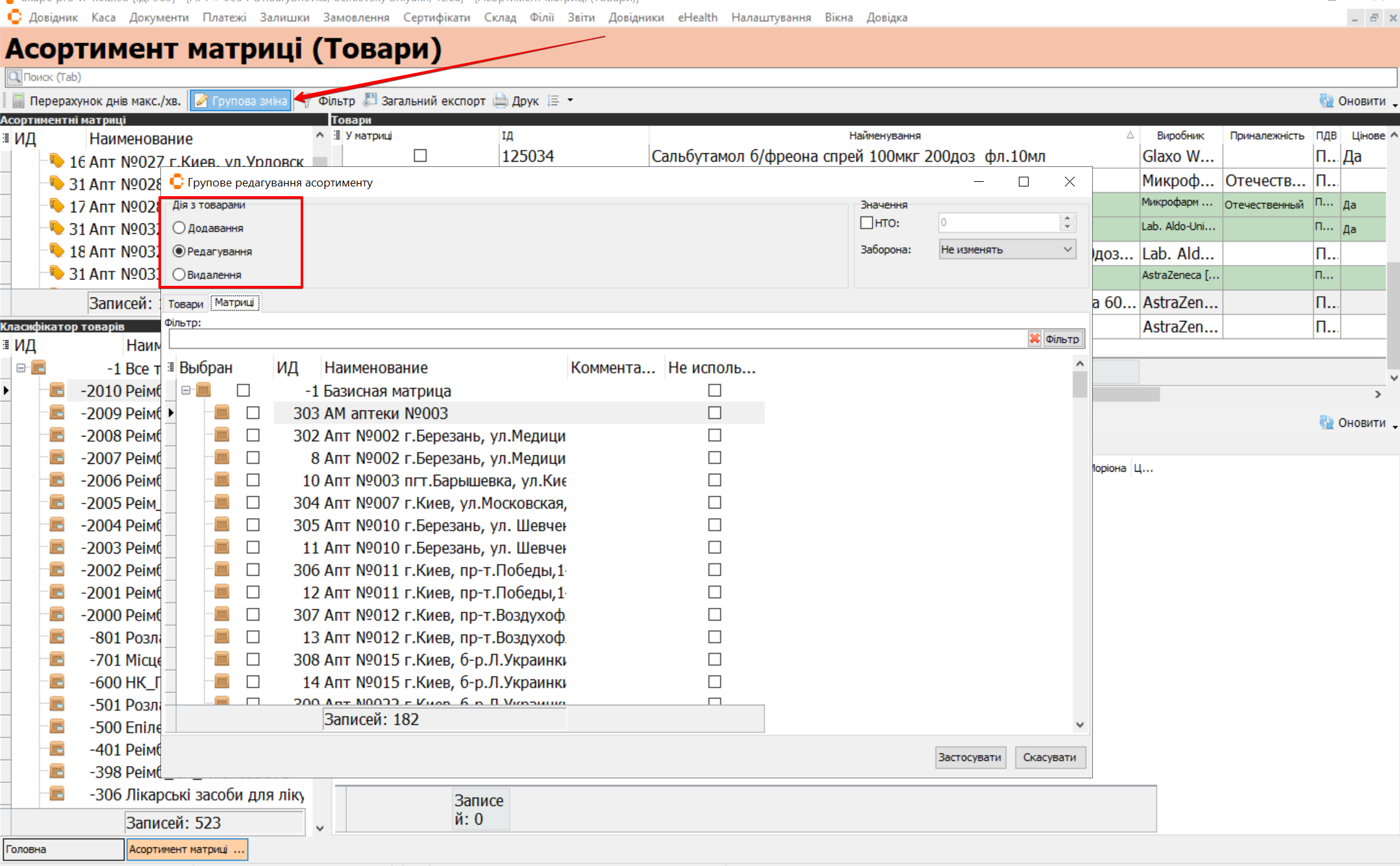The image size is (1400, 866).
Task: Click the Застосувати button
Action: 969,758
